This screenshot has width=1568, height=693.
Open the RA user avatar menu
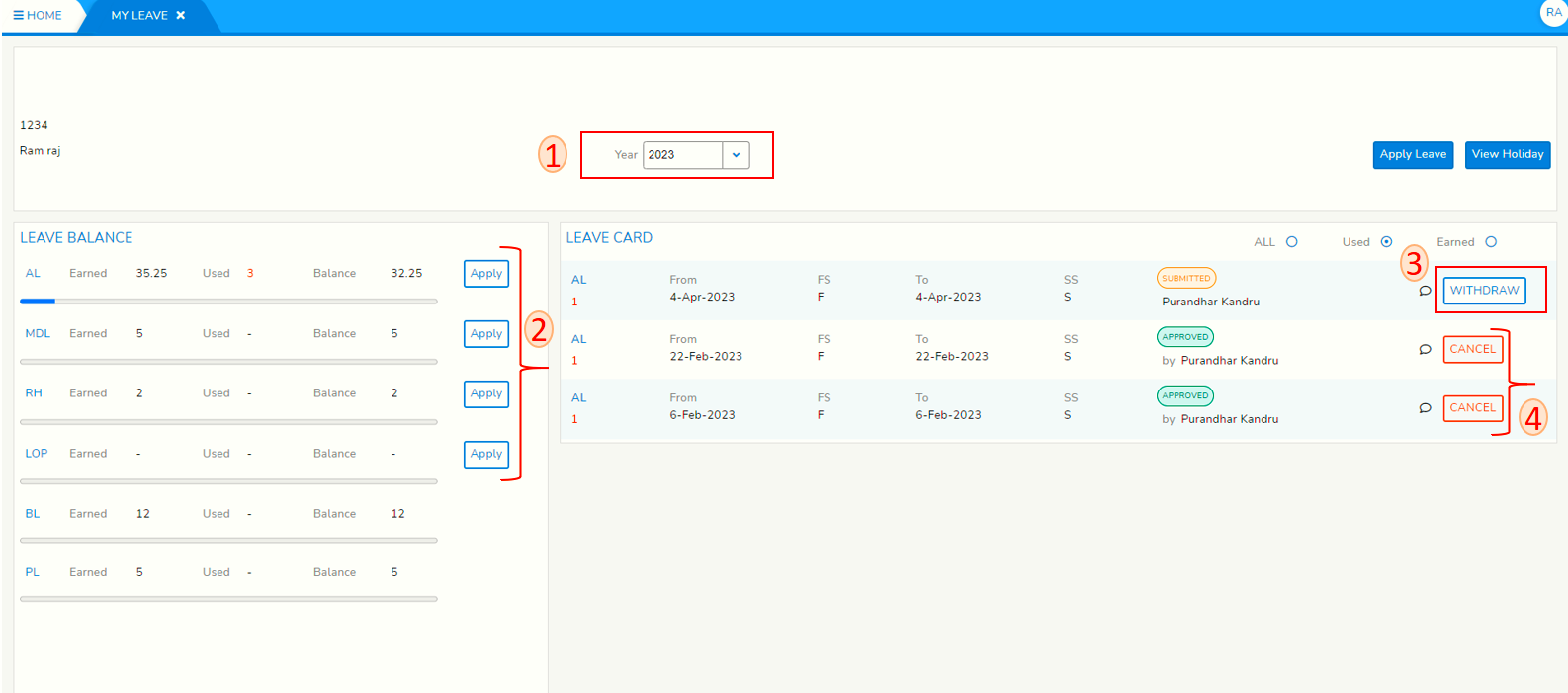pyautogui.click(x=1553, y=13)
